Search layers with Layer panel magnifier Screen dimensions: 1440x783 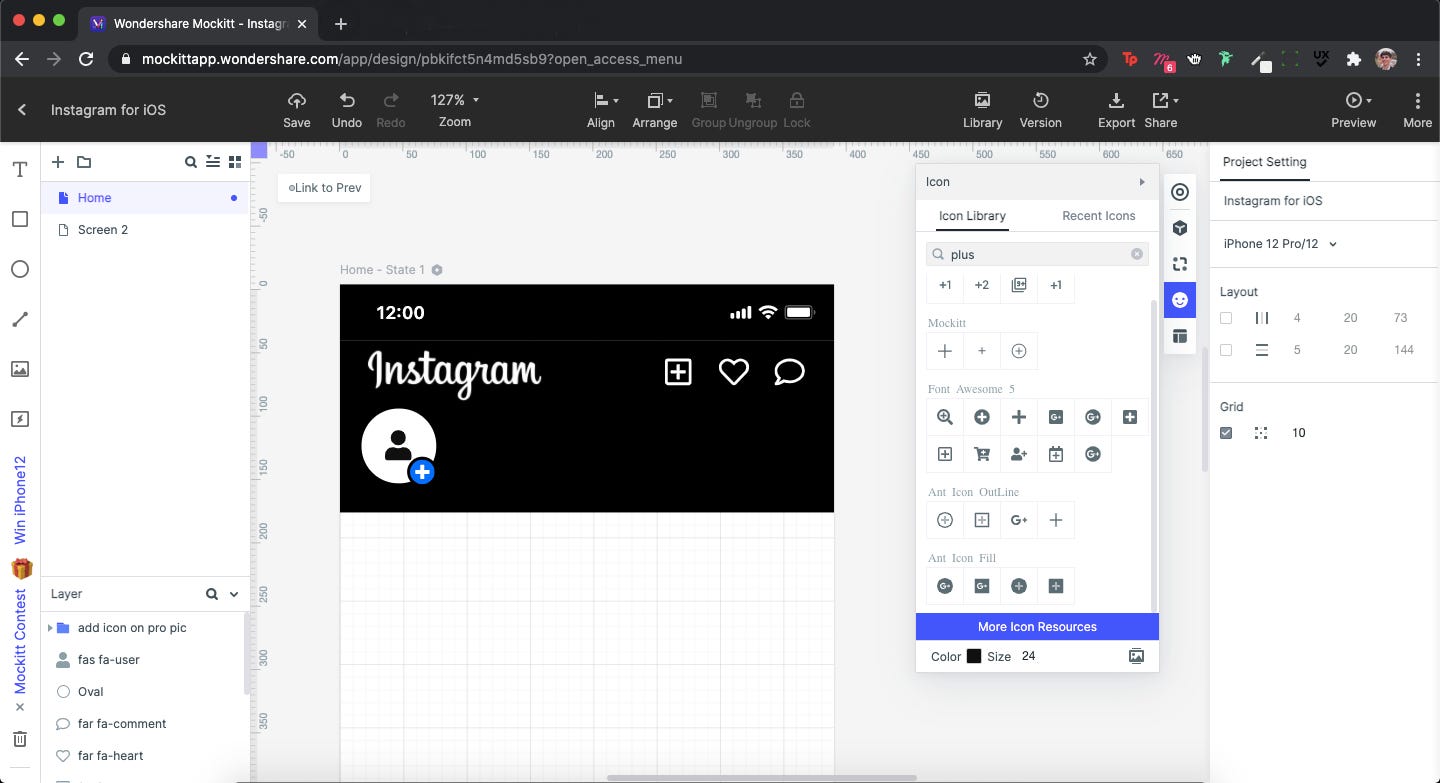point(212,594)
